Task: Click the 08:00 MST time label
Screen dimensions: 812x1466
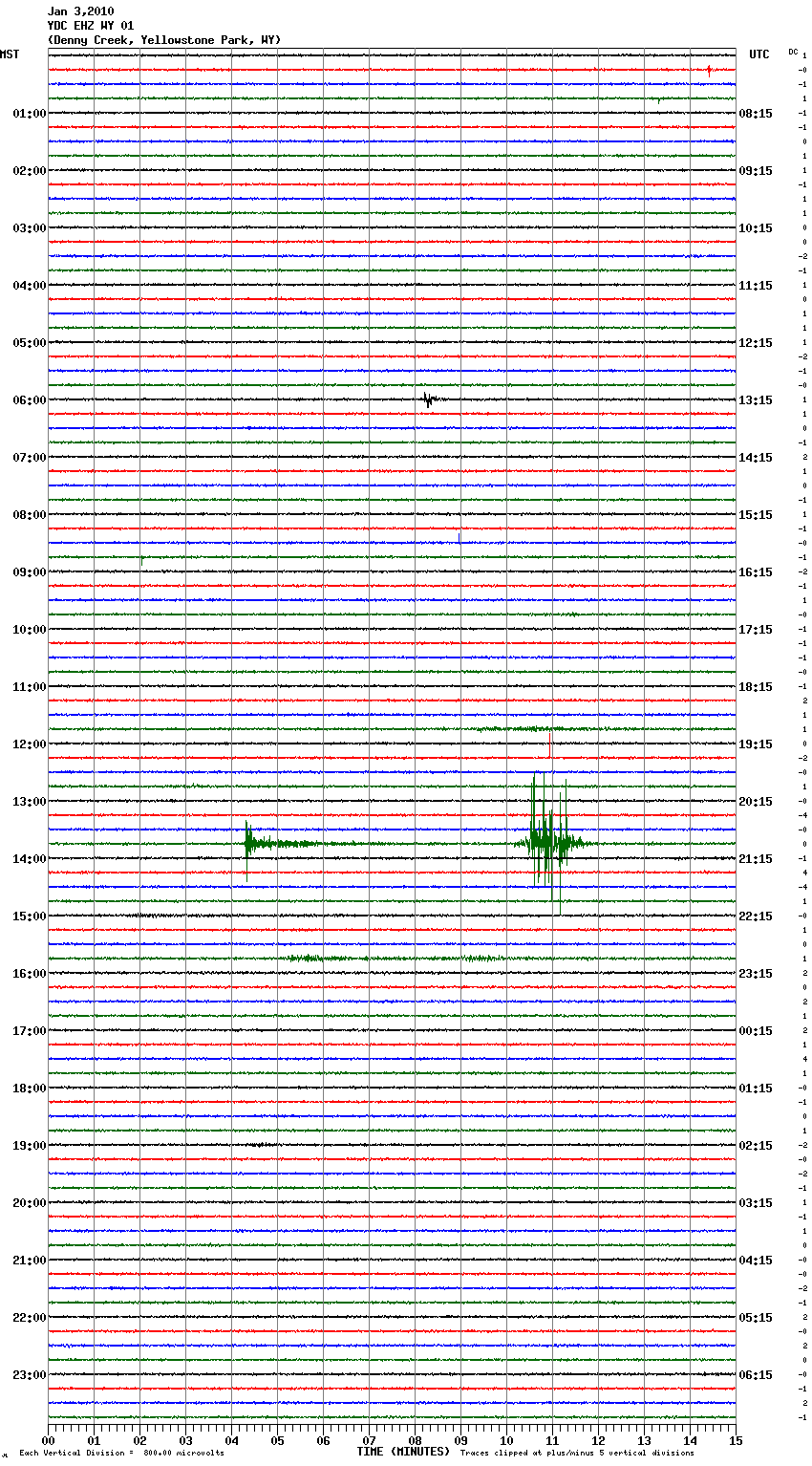Action: pyautogui.click(x=30, y=515)
